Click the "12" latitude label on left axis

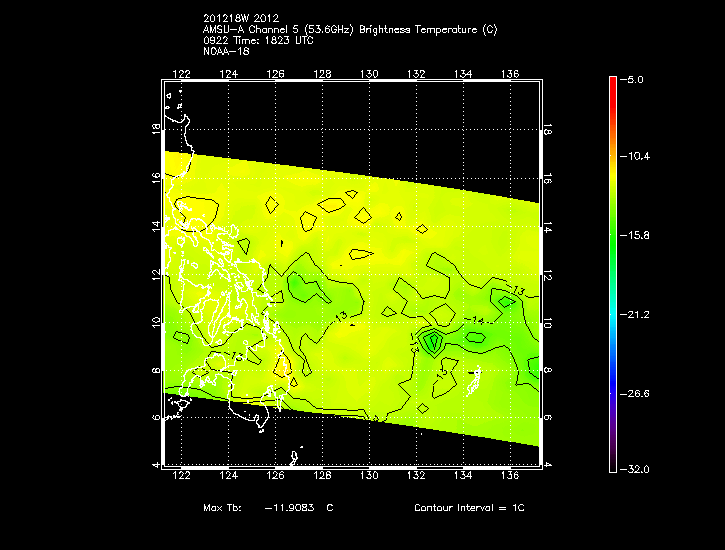(156, 274)
